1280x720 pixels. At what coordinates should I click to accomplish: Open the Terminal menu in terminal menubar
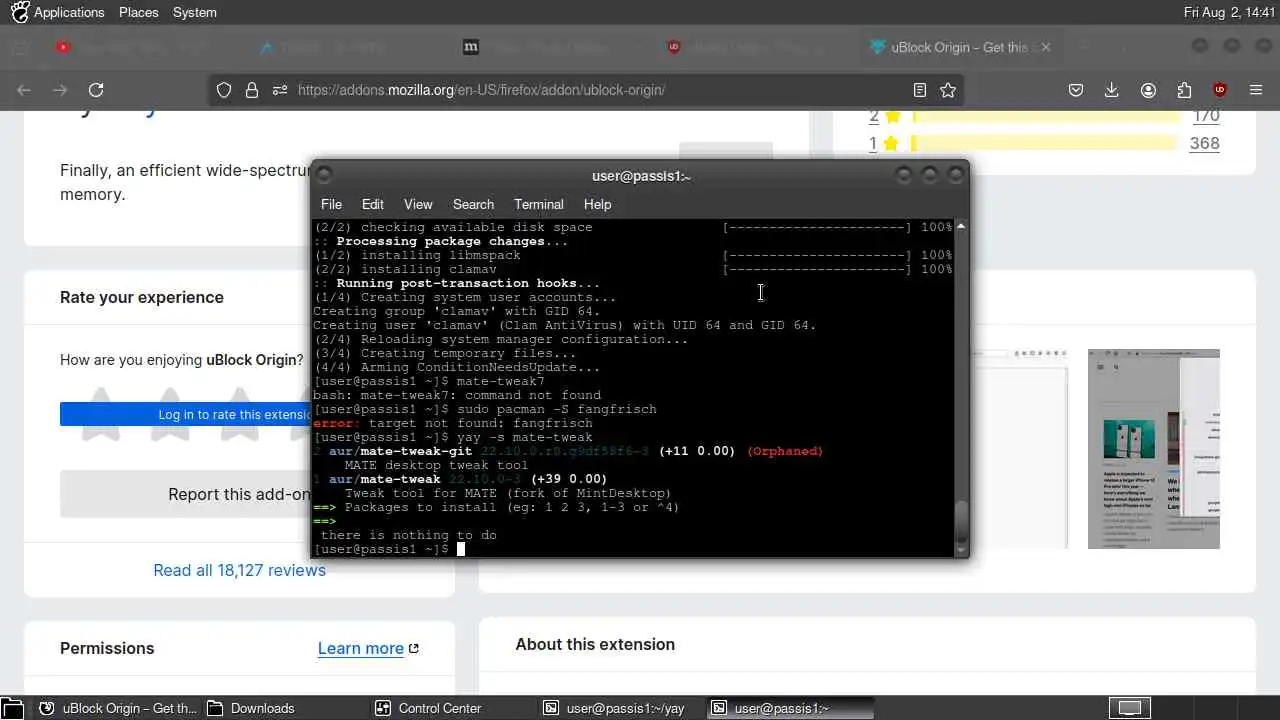(539, 204)
